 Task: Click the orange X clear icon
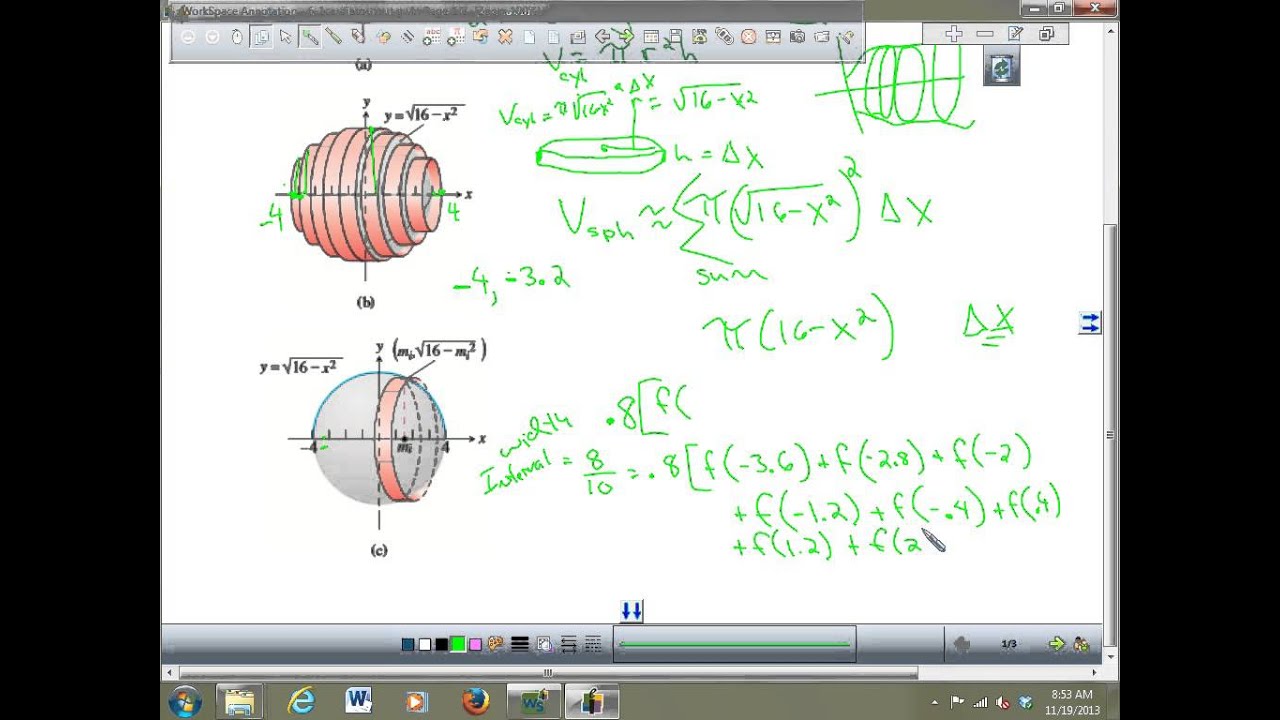point(505,37)
